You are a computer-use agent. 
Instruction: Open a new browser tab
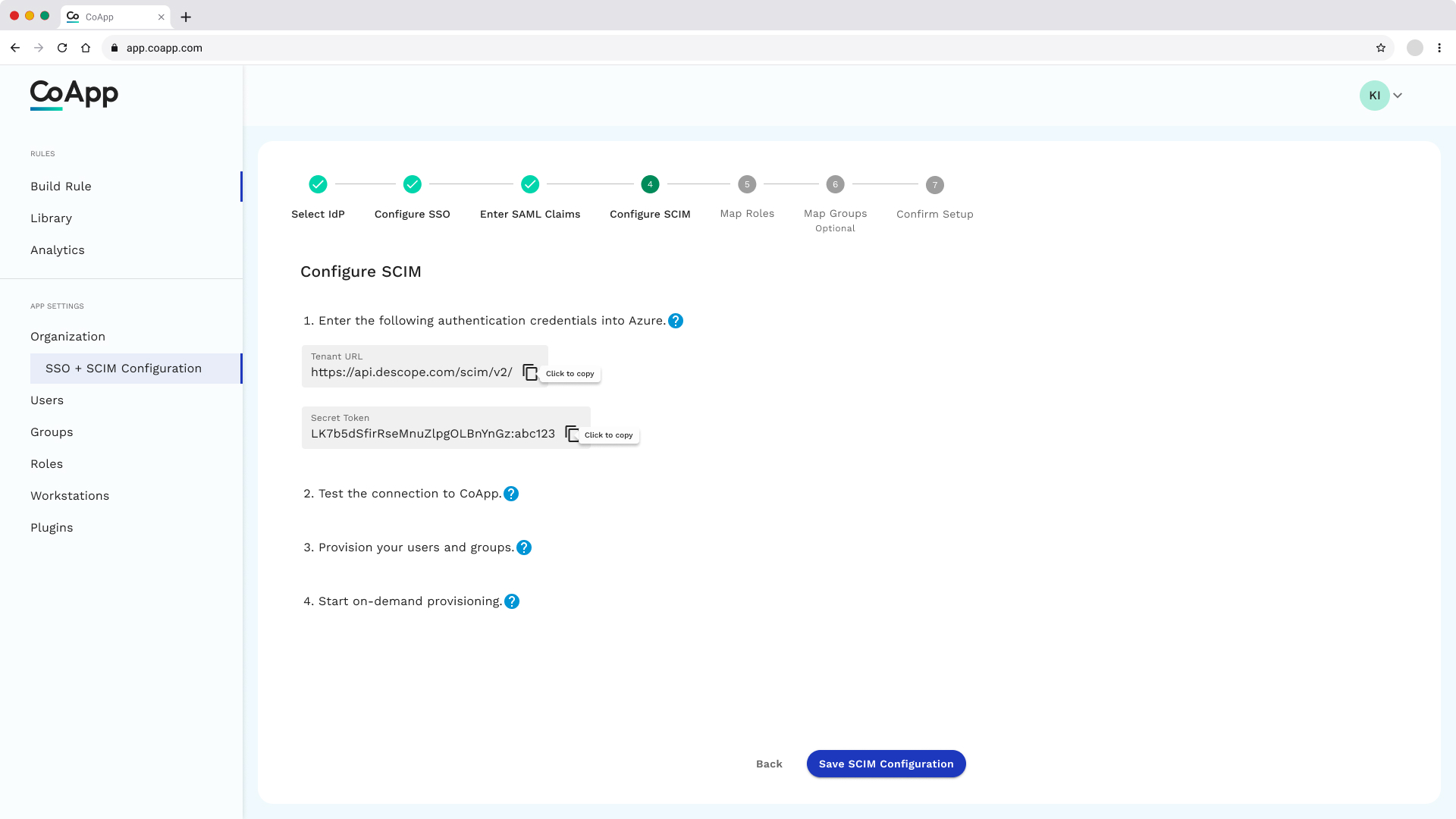(x=186, y=17)
